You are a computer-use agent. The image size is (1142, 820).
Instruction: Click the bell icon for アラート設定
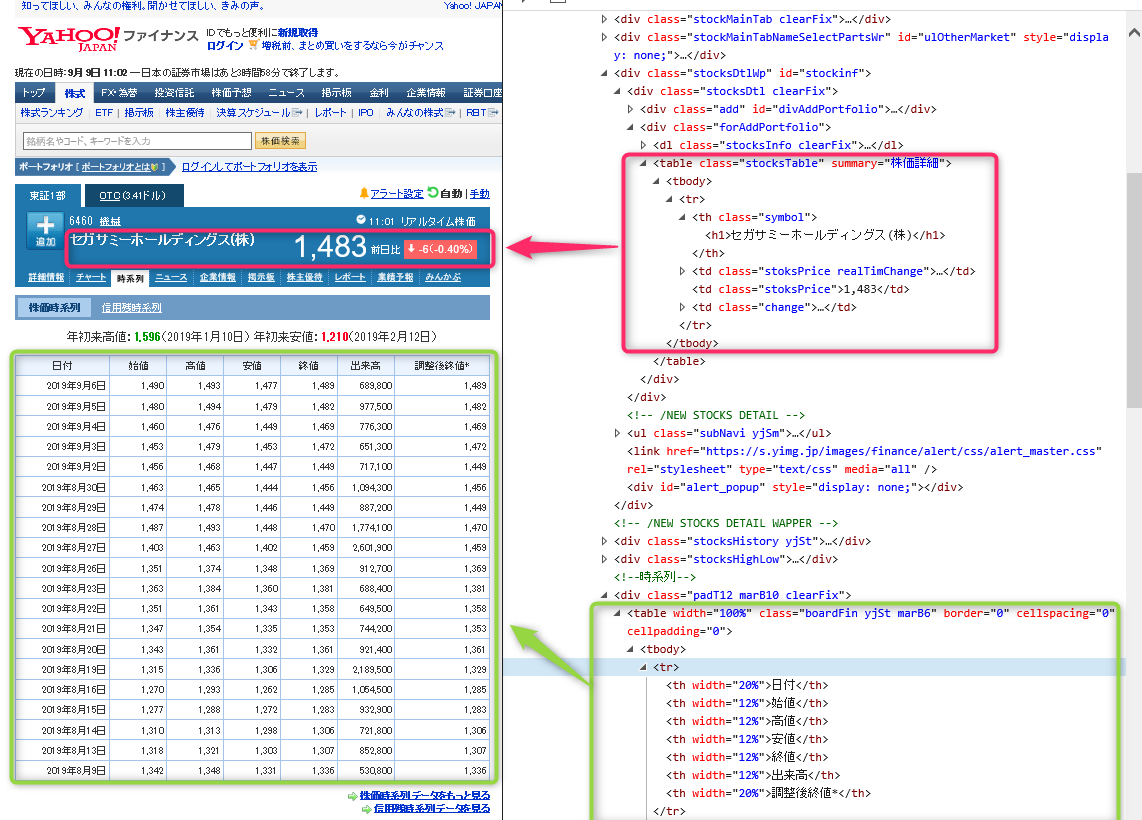[363, 193]
